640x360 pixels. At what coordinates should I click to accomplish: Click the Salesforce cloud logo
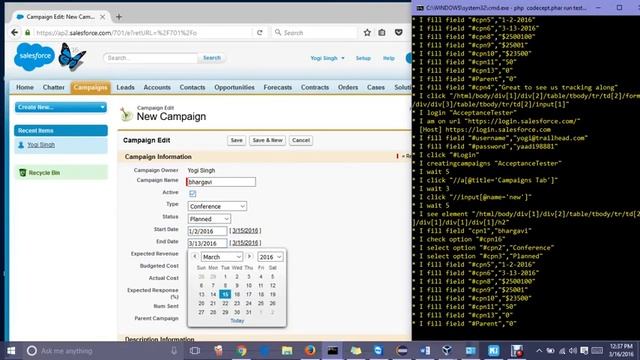pyautogui.click(x=34, y=57)
